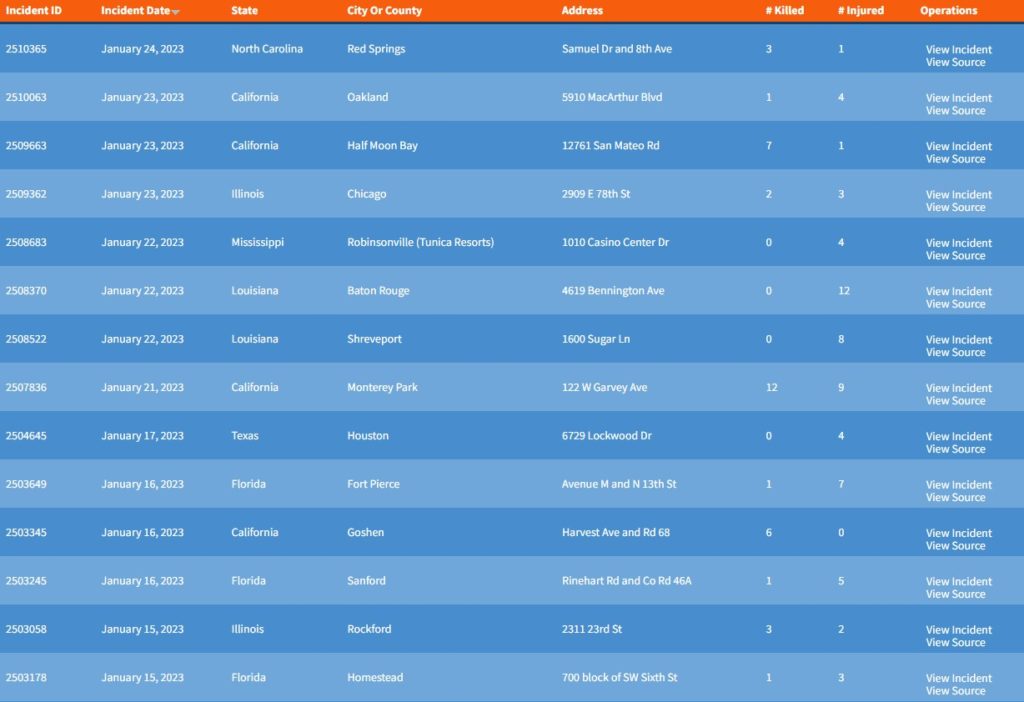The height and width of the screenshot is (702, 1024).
Task: Click the # Killed column header
Action: coord(784,11)
